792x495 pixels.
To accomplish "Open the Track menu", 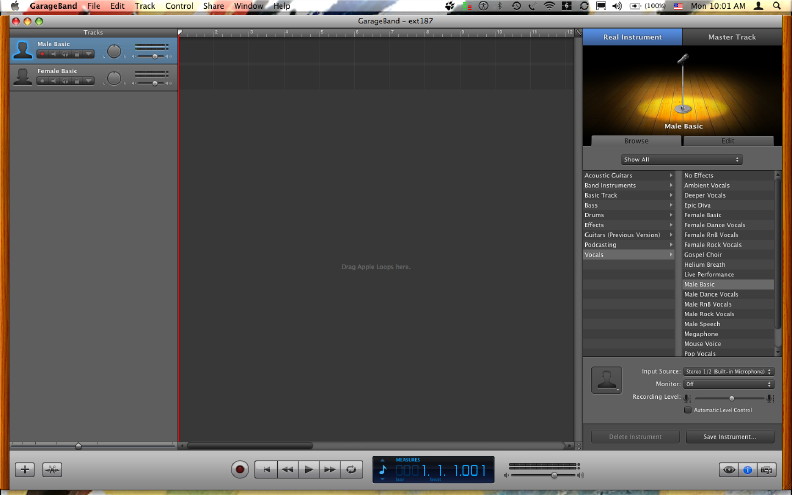I will click(144, 6).
